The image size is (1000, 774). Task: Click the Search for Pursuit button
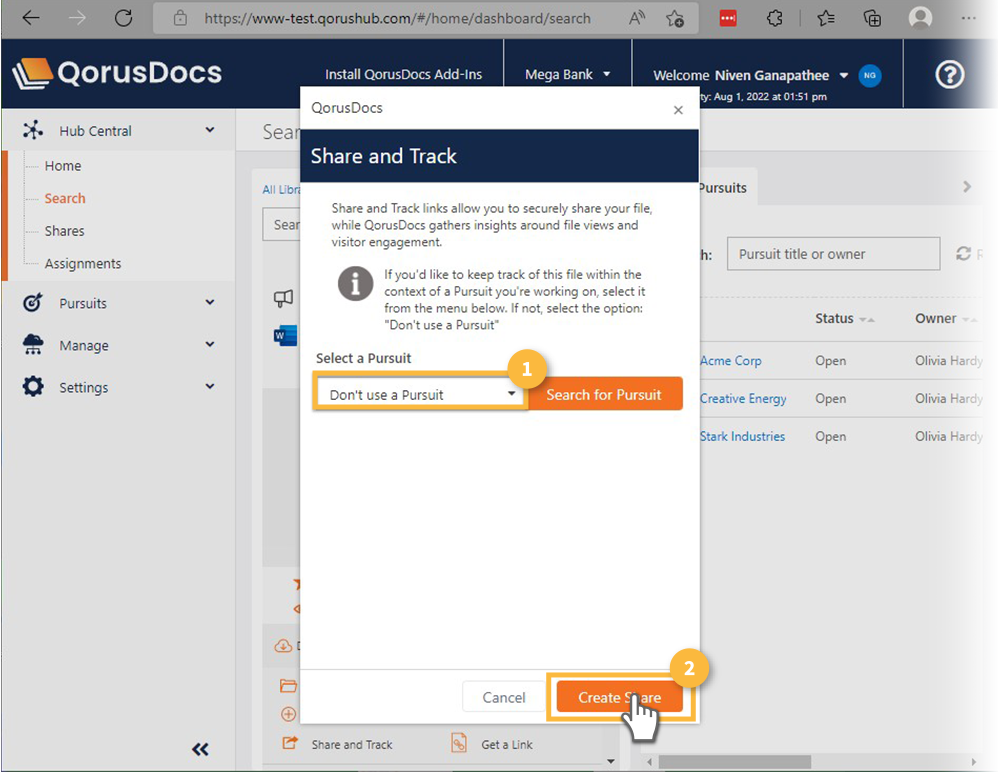pyautogui.click(x=604, y=394)
